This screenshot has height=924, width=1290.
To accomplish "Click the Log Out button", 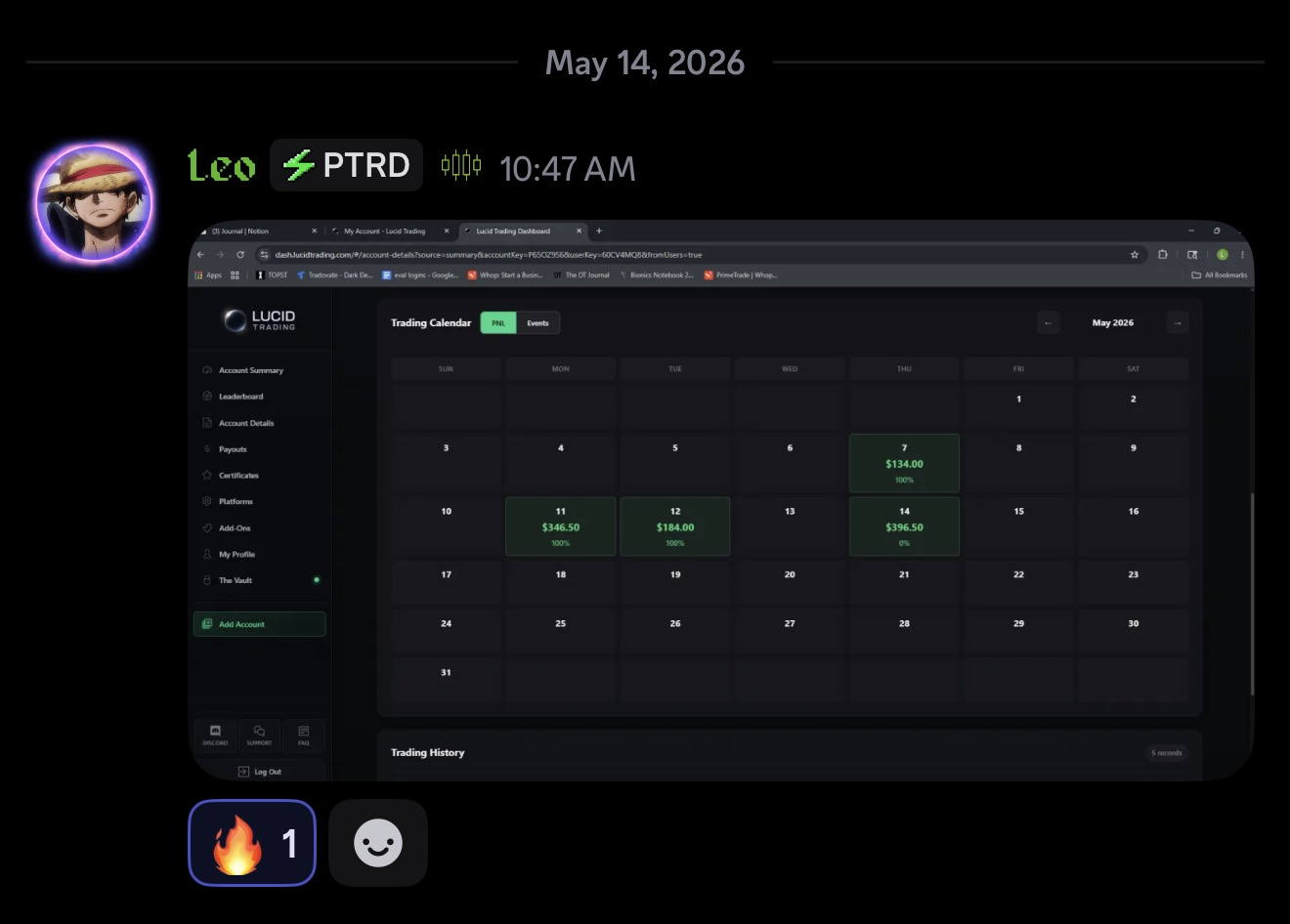I will [x=260, y=772].
